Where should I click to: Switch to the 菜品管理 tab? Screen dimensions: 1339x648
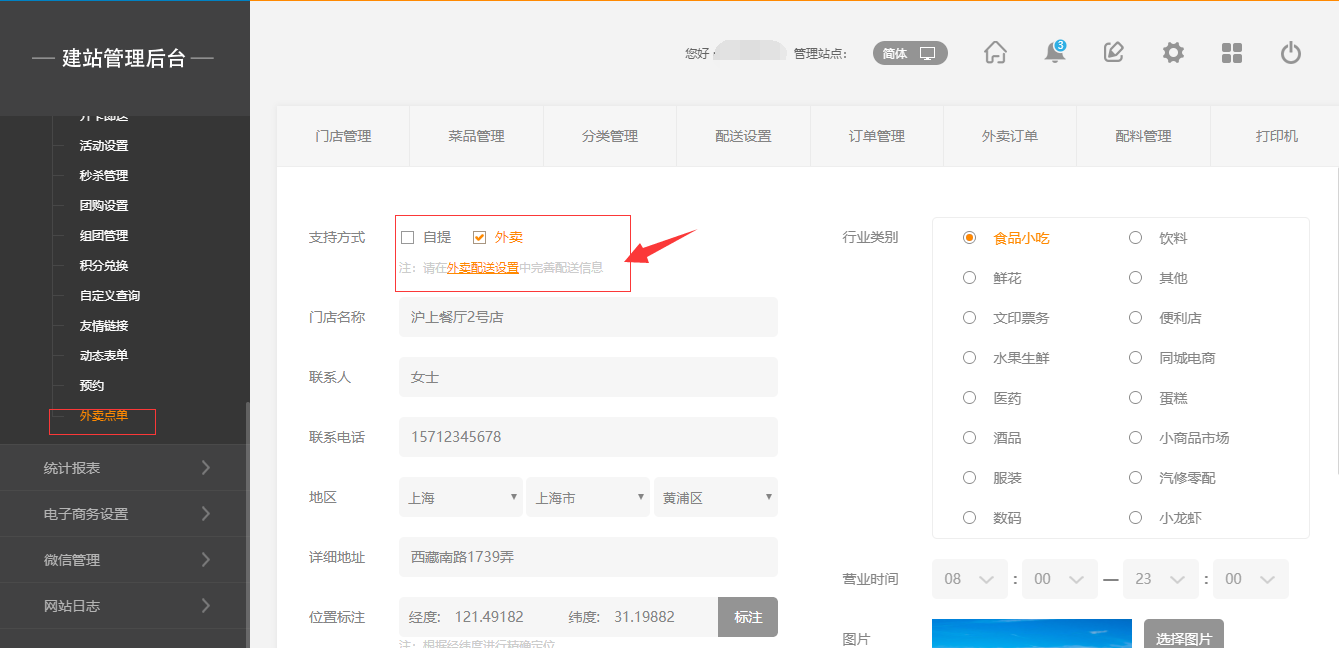[476, 136]
